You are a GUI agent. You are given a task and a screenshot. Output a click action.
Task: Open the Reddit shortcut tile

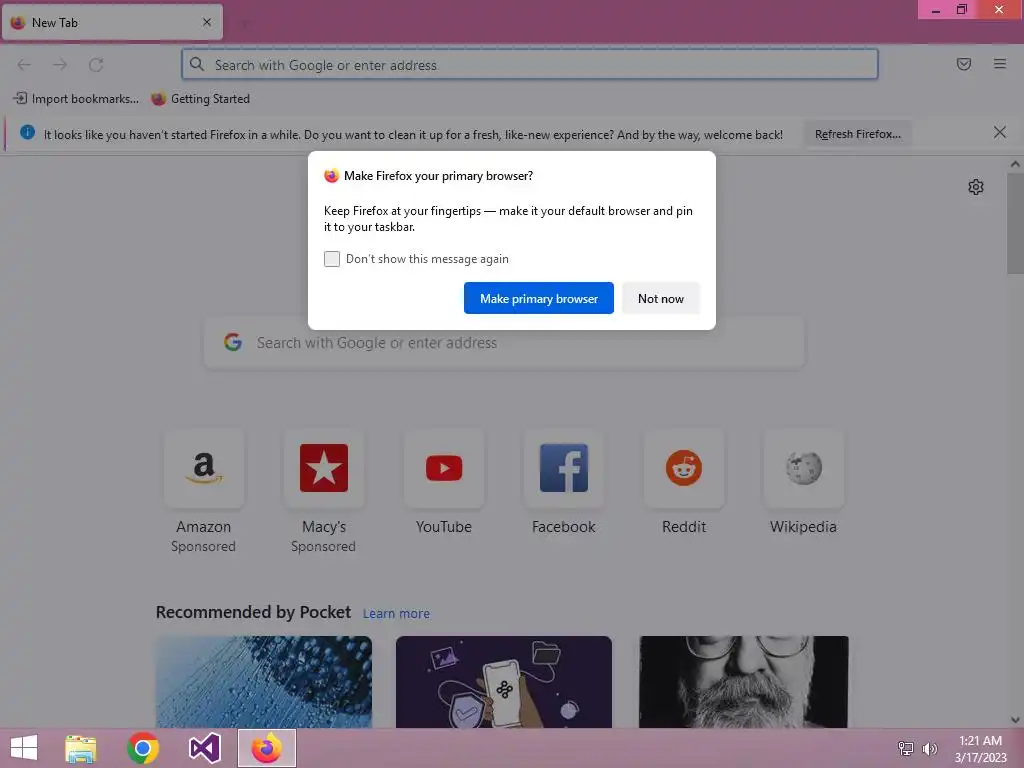(x=684, y=468)
